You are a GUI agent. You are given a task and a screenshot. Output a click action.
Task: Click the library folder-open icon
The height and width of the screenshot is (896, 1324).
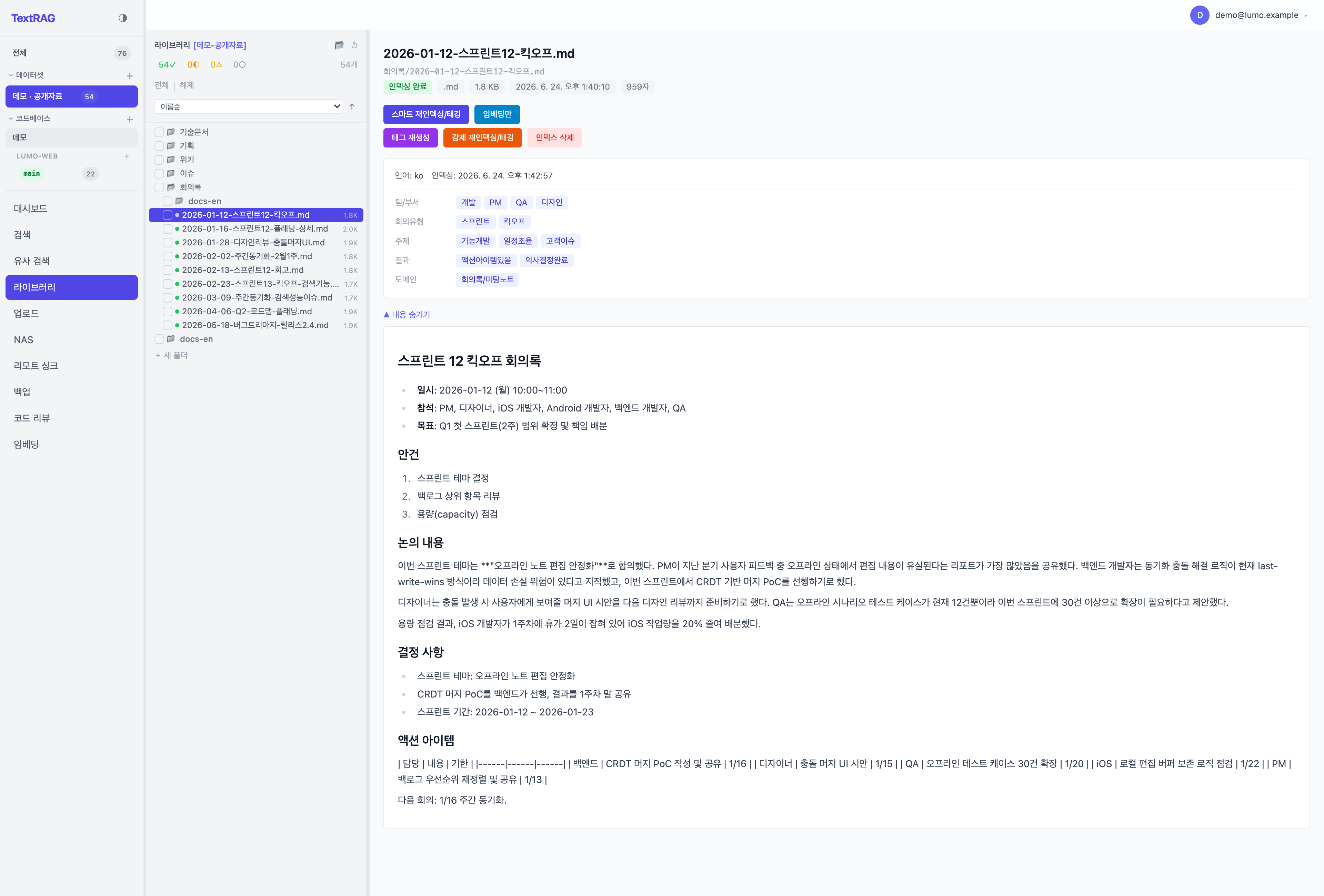click(339, 45)
